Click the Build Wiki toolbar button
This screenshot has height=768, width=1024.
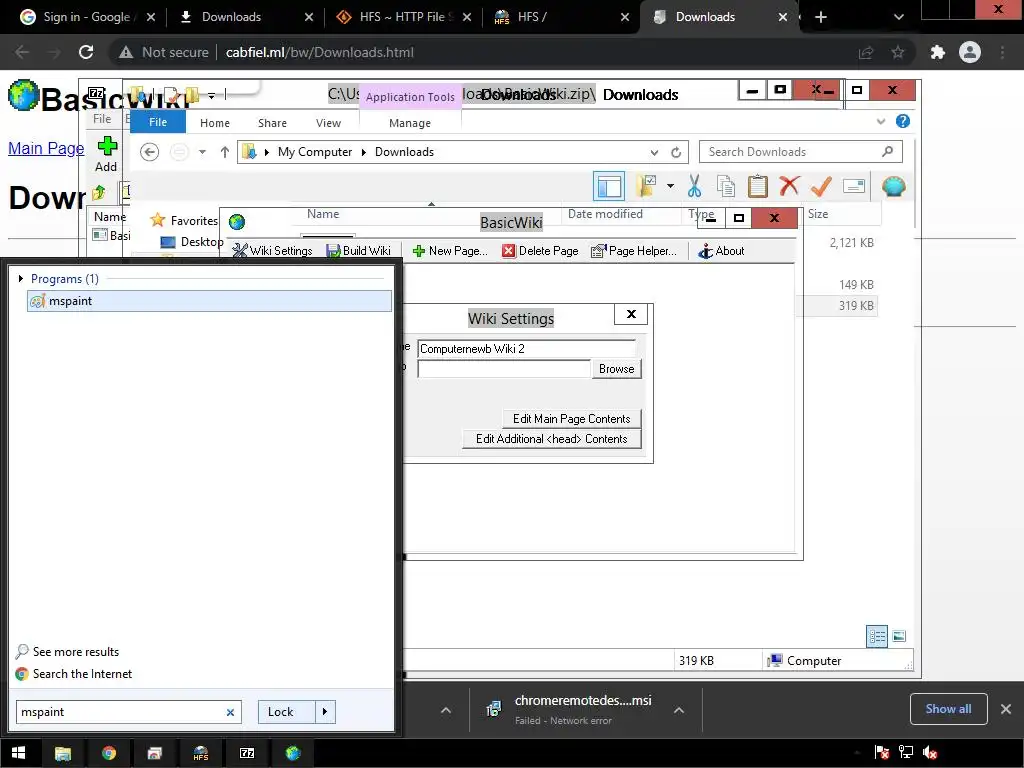[x=359, y=251]
